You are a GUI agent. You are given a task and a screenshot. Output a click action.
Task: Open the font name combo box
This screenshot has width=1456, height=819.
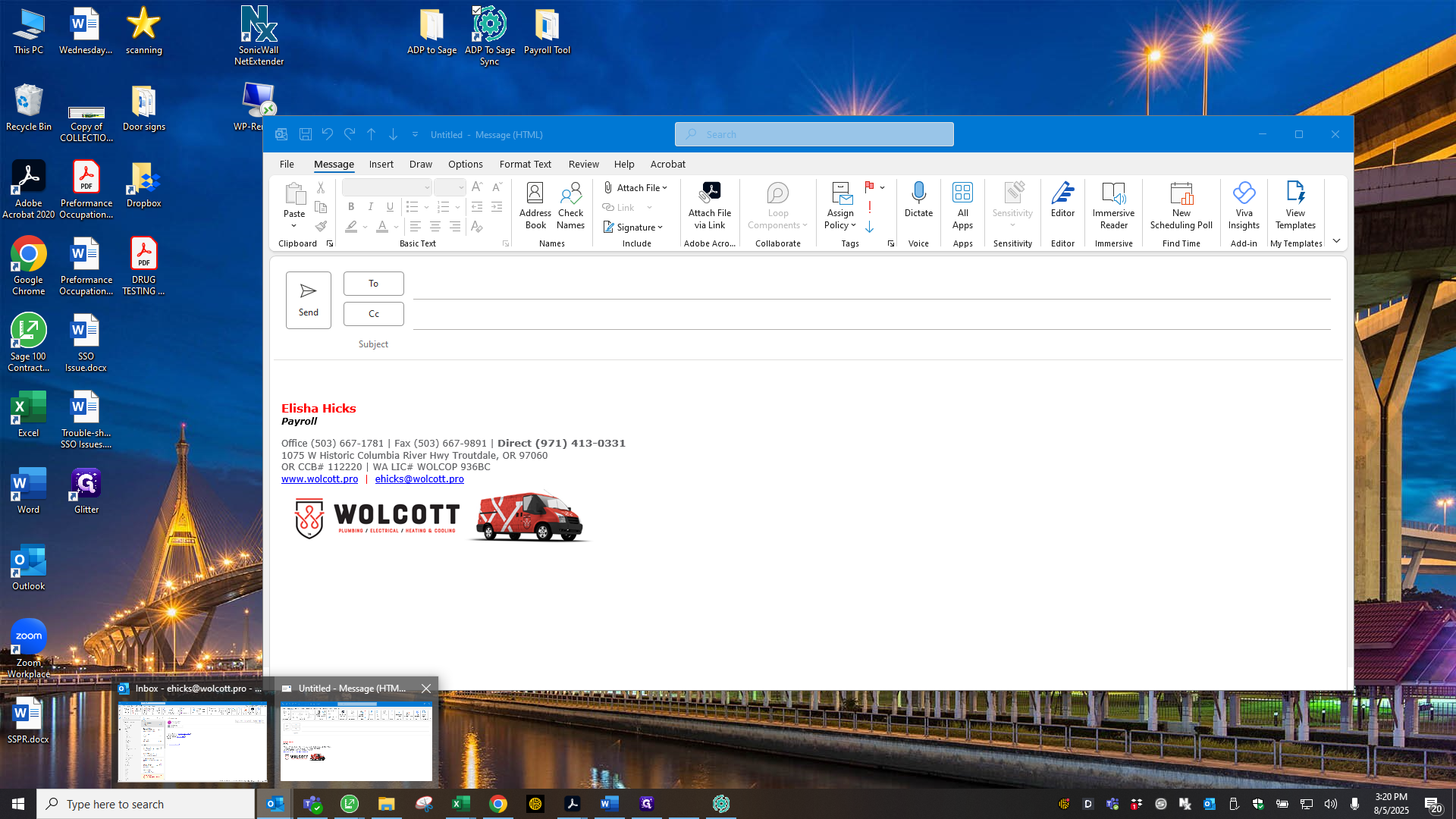(x=387, y=187)
